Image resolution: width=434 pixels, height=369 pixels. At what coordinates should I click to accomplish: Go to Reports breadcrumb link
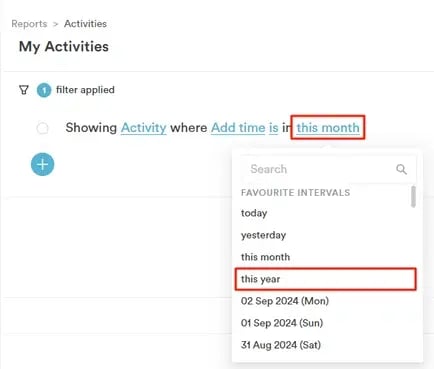(x=29, y=24)
